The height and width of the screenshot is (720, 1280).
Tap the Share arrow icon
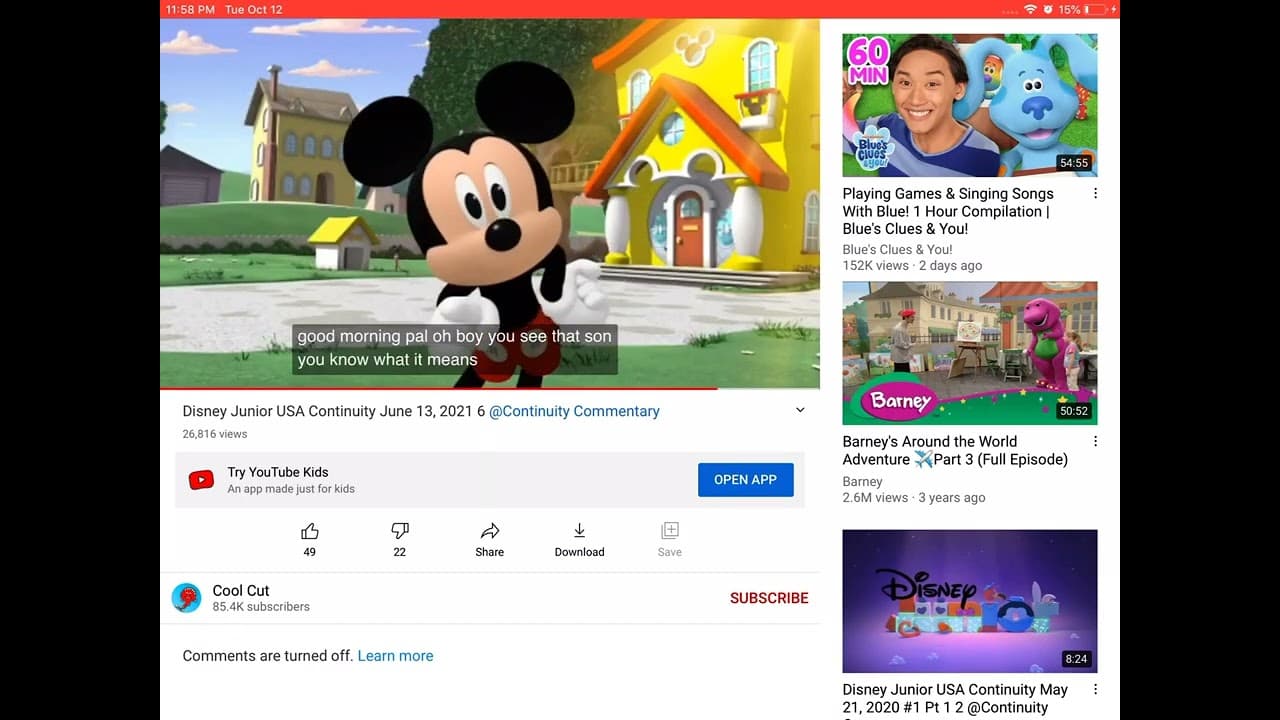[x=490, y=531]
